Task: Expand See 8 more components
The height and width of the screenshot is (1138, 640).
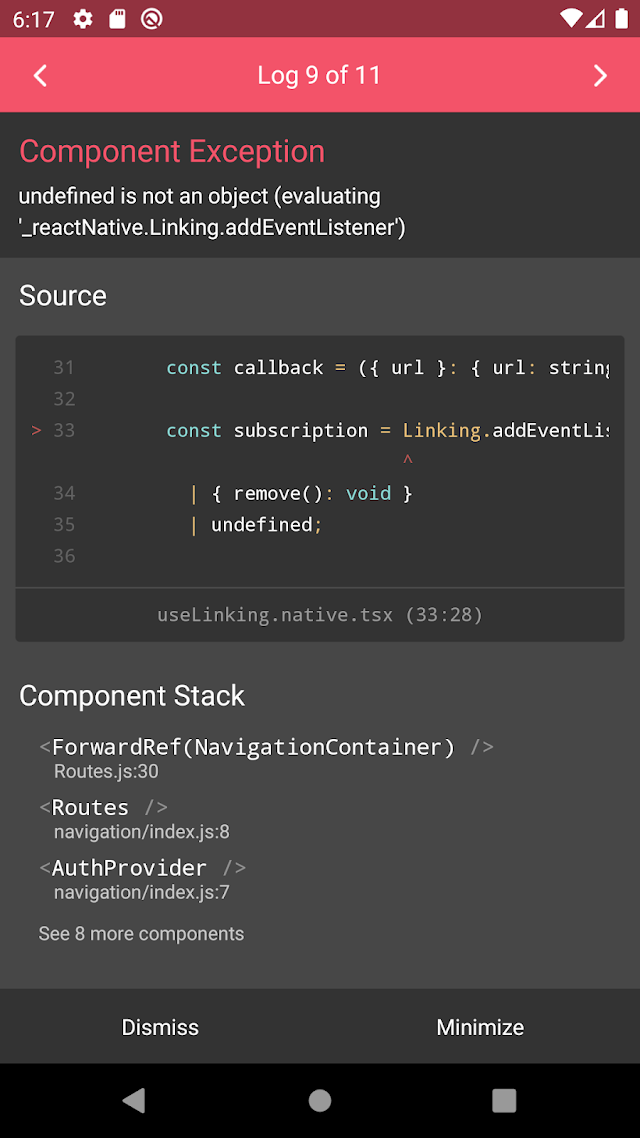Action: pos(141,934)
